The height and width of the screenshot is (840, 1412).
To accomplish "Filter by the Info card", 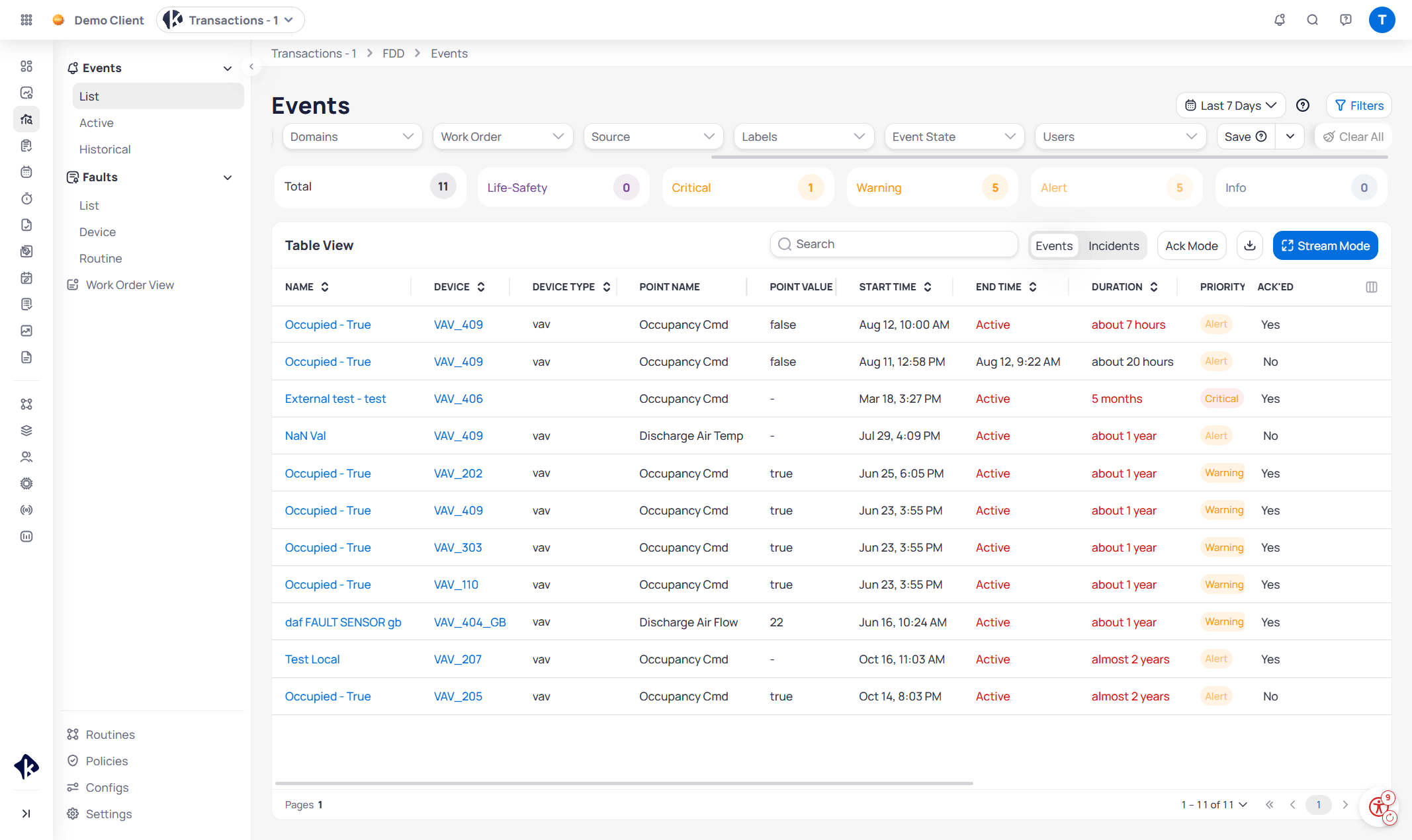I will pos(1302,188).
